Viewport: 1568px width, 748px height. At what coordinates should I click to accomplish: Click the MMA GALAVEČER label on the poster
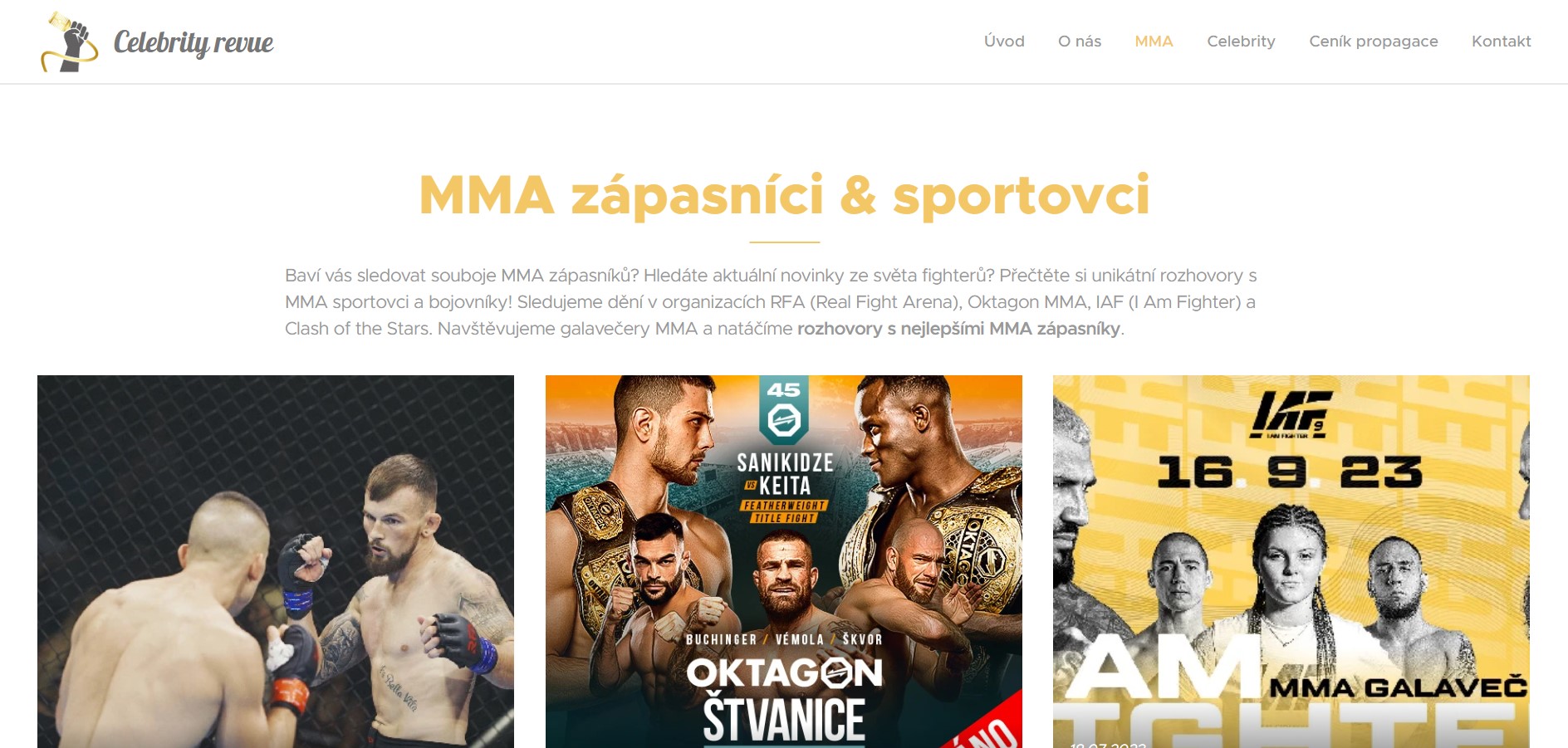pyautogui.click(x=1399, y=687)
